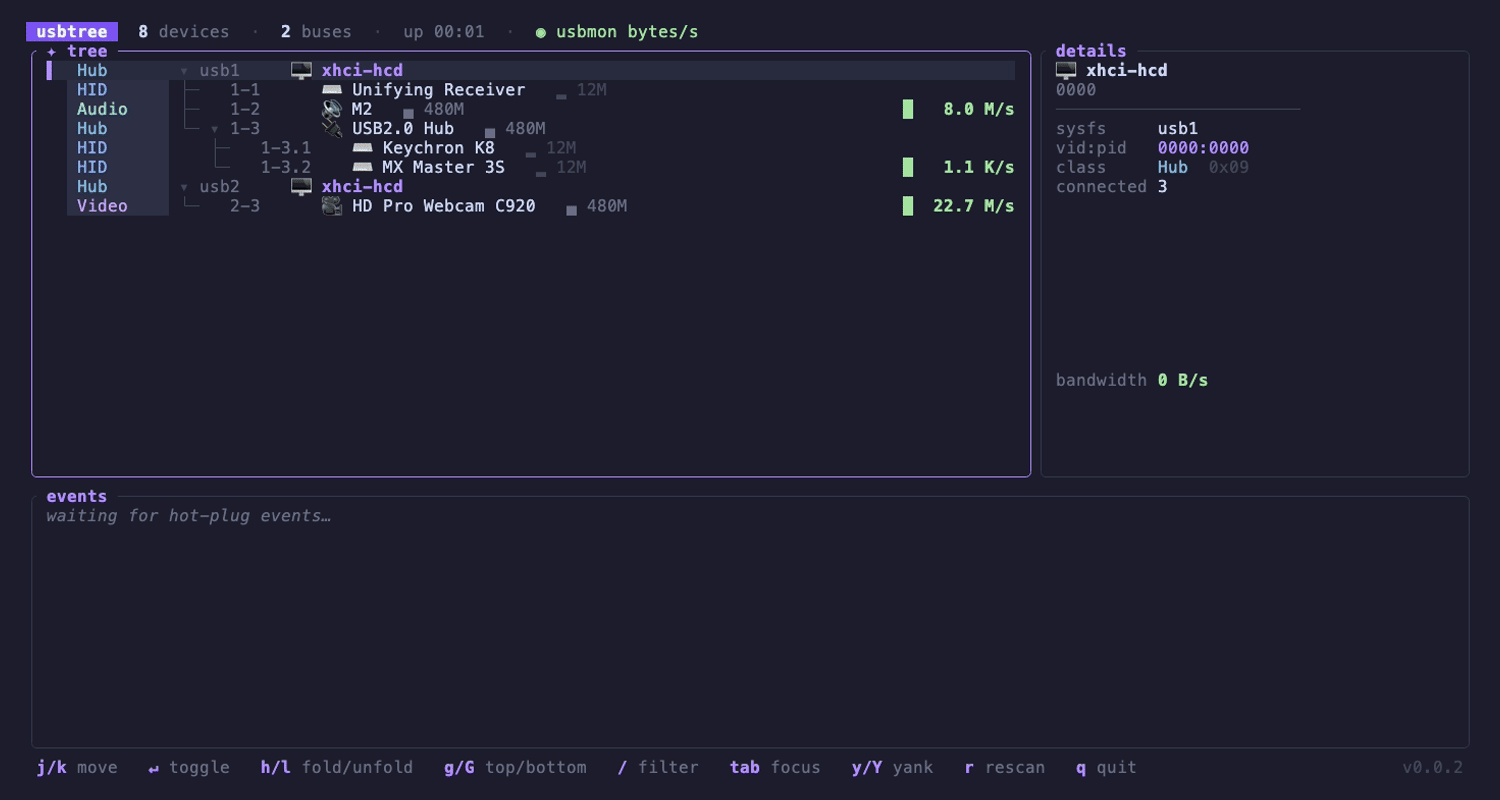1500x800 pixels.
Task: Click the speed bar icon beside M2 480M
Action: [408, 113]
